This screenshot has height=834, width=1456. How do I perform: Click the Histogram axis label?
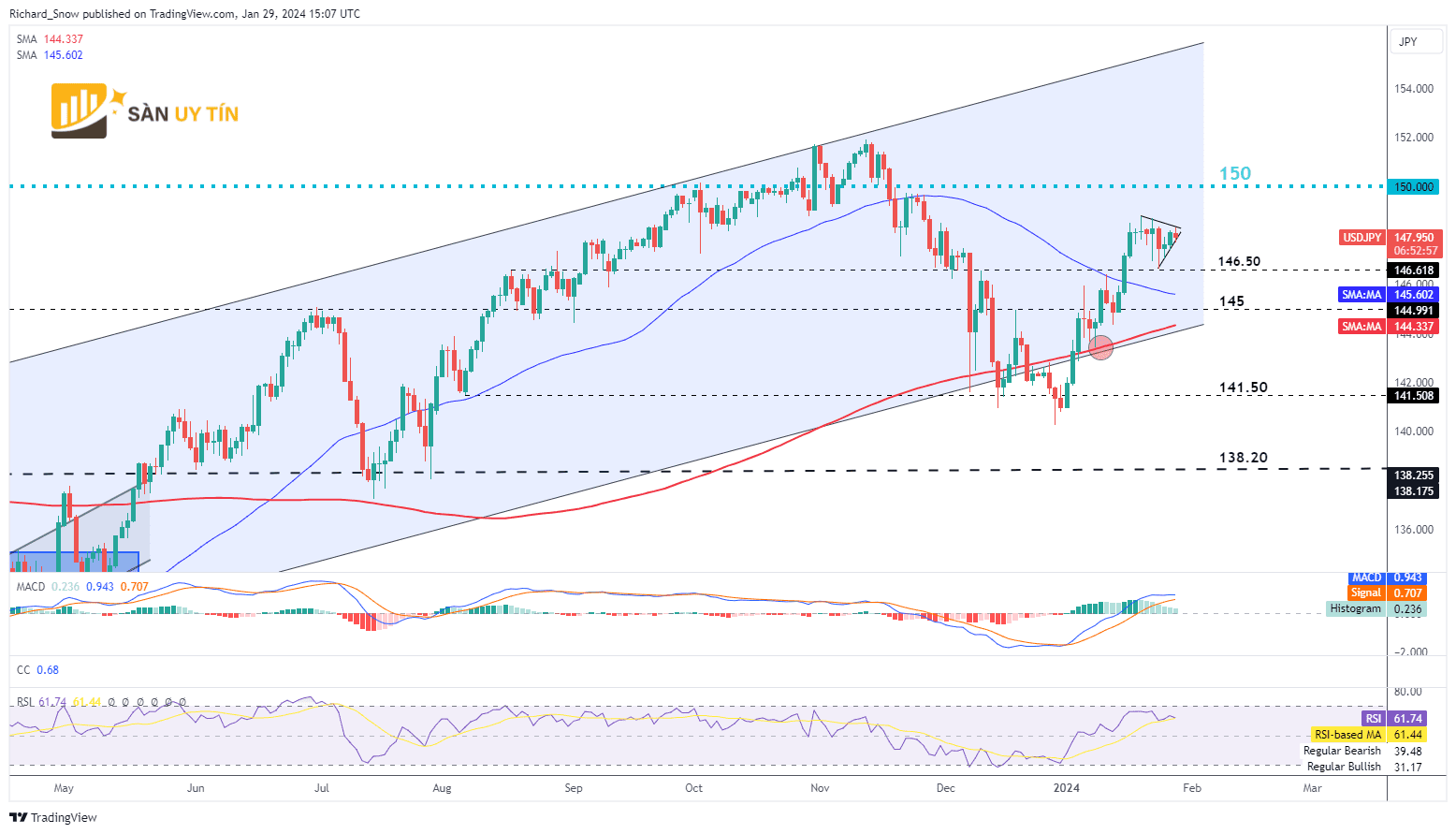tap(1356, 608)
